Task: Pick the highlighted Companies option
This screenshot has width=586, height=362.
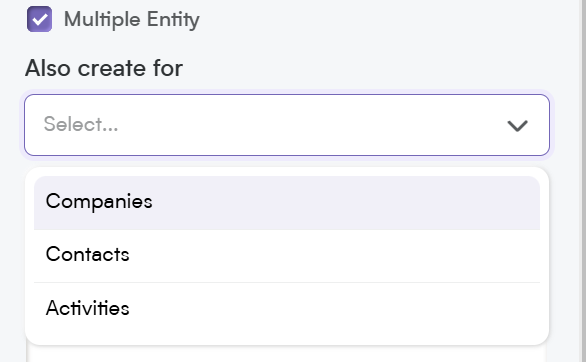Action: coord(287,202)
